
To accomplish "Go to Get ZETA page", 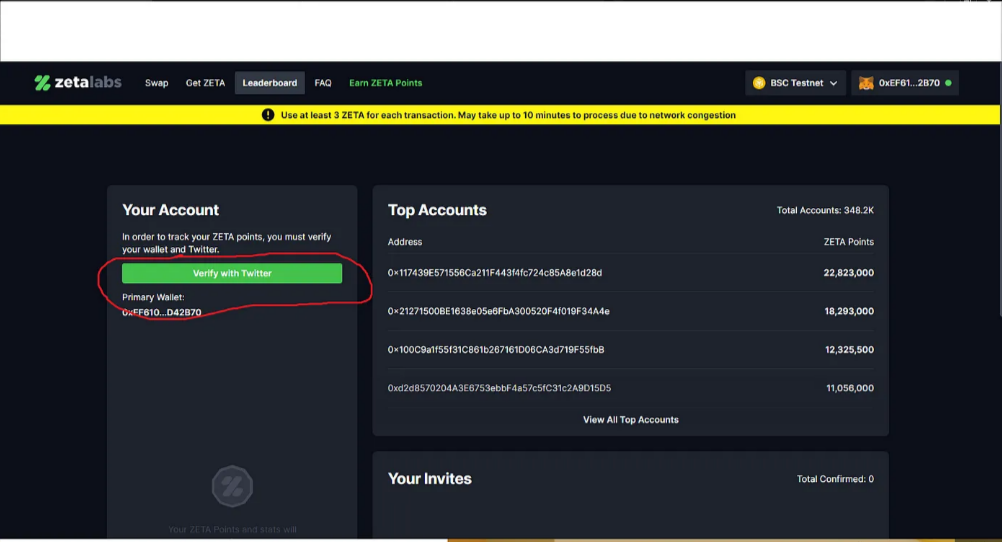I will point(205,83).
